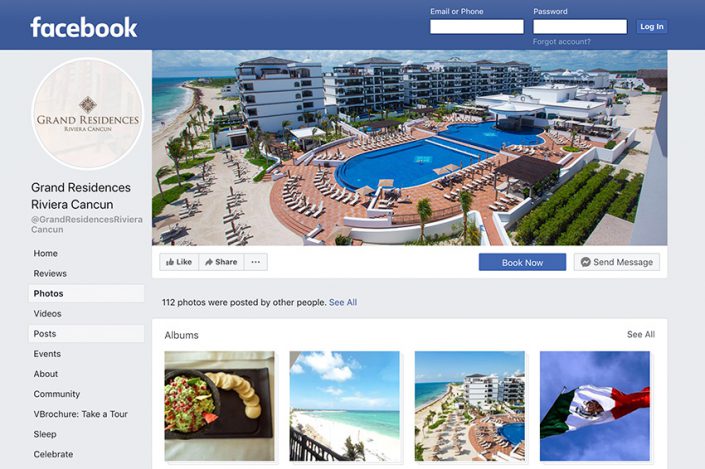Focus the Password input field
The image size is (705, 469).
[580, 27]
